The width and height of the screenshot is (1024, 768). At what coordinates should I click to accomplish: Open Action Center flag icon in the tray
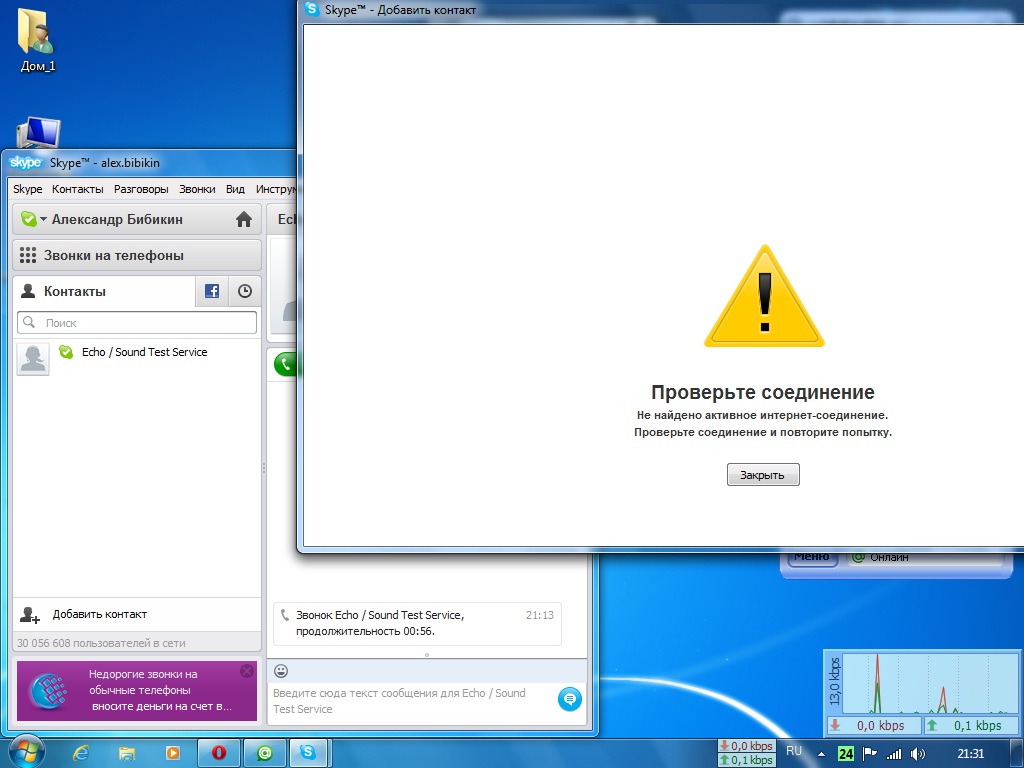point(870,754)
